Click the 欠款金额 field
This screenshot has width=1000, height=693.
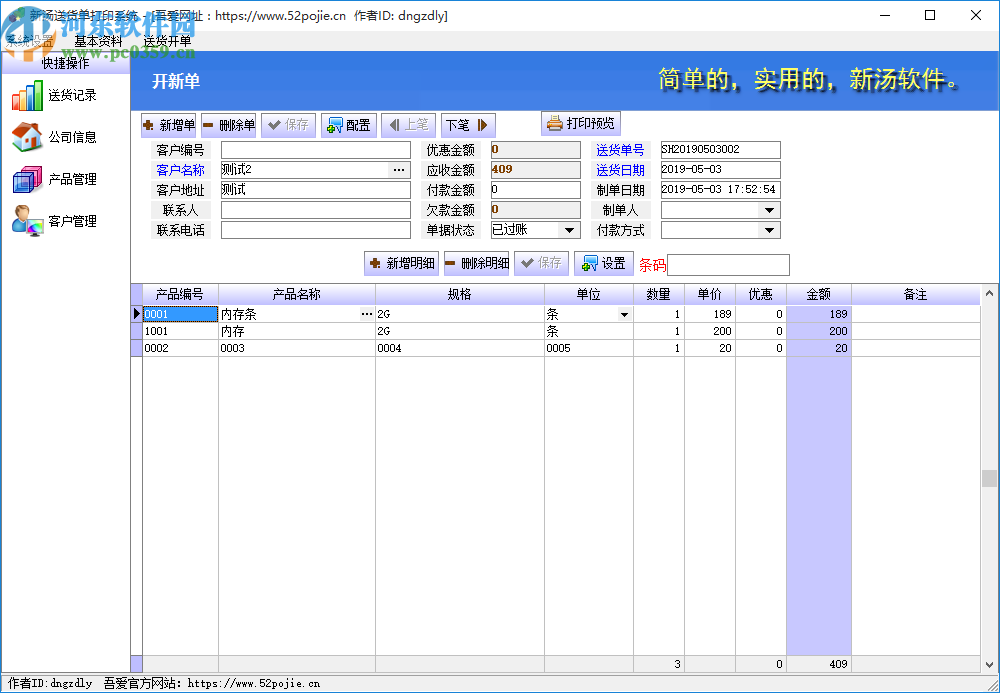tap(536, 210)
